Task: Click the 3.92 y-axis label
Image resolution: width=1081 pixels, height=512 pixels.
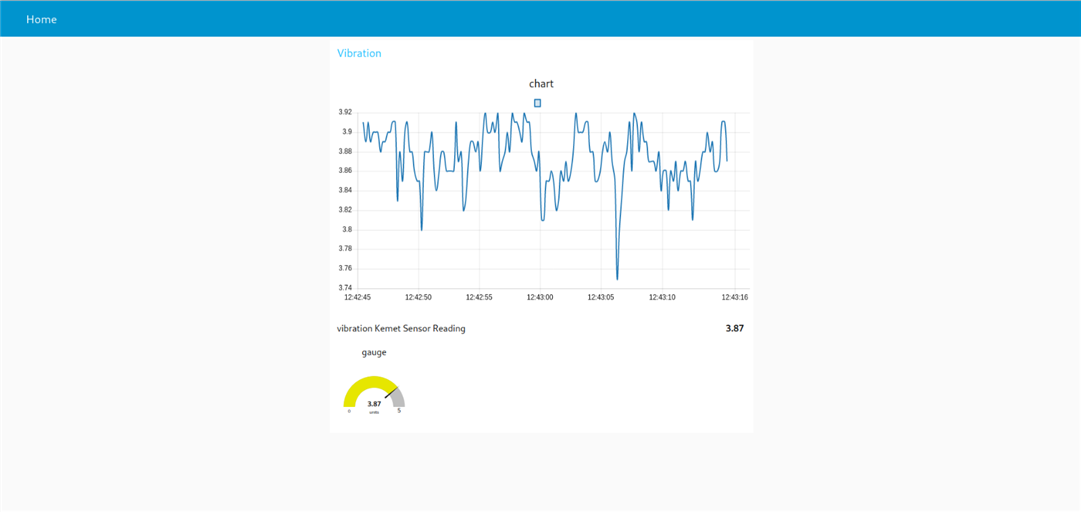Action: coord(345,112)
